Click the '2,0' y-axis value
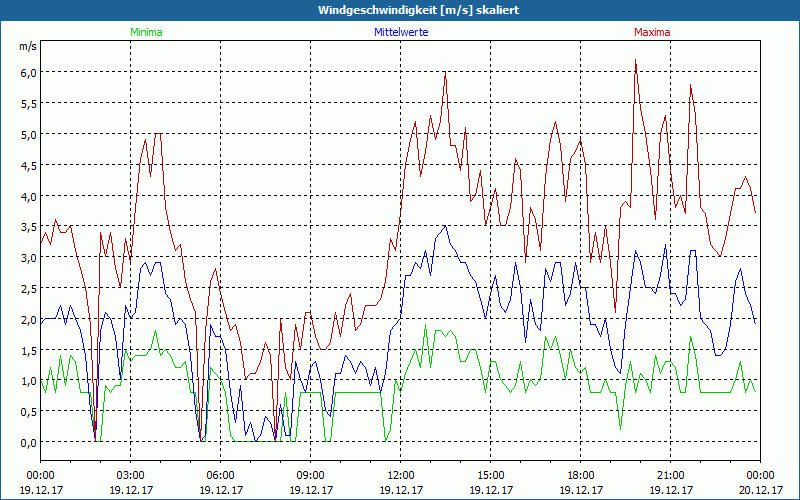Viewport: 800px width, 500px height. (x=28, y=319)
